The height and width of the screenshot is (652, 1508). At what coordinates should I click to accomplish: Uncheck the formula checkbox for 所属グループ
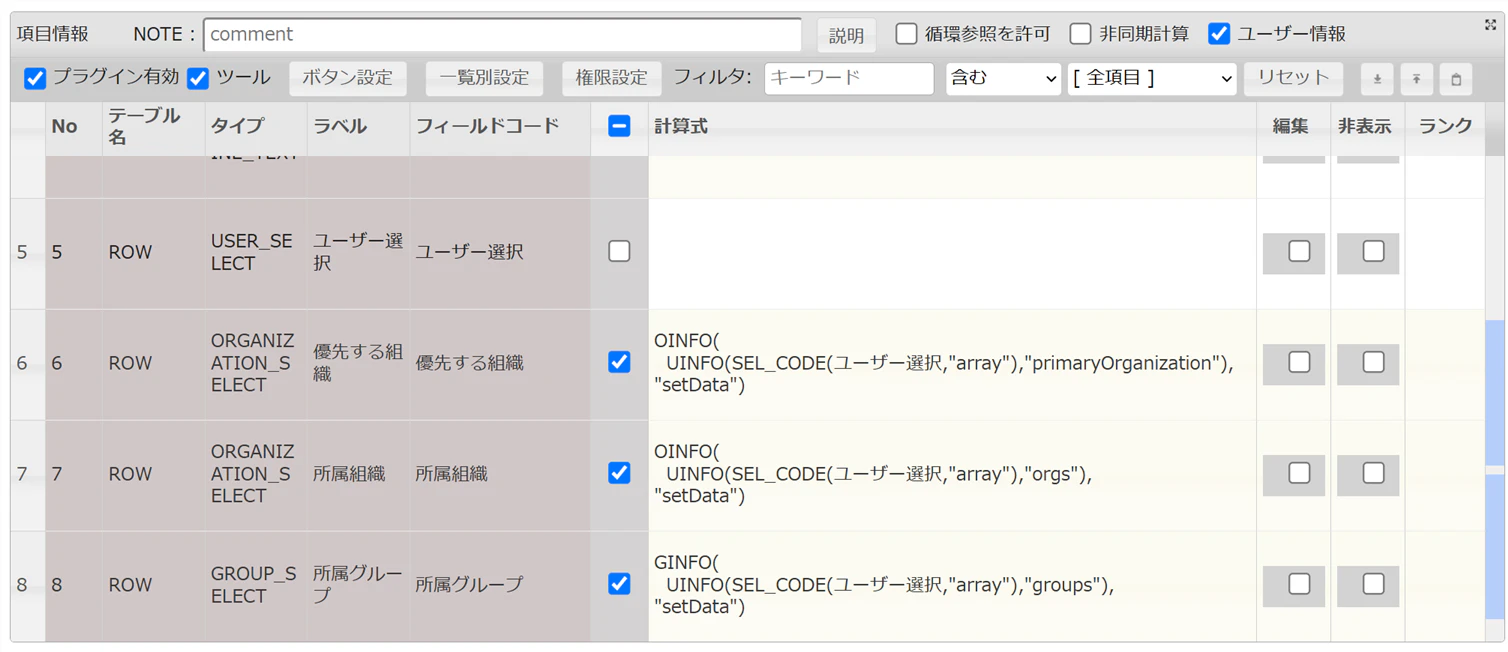pos(619,584)
